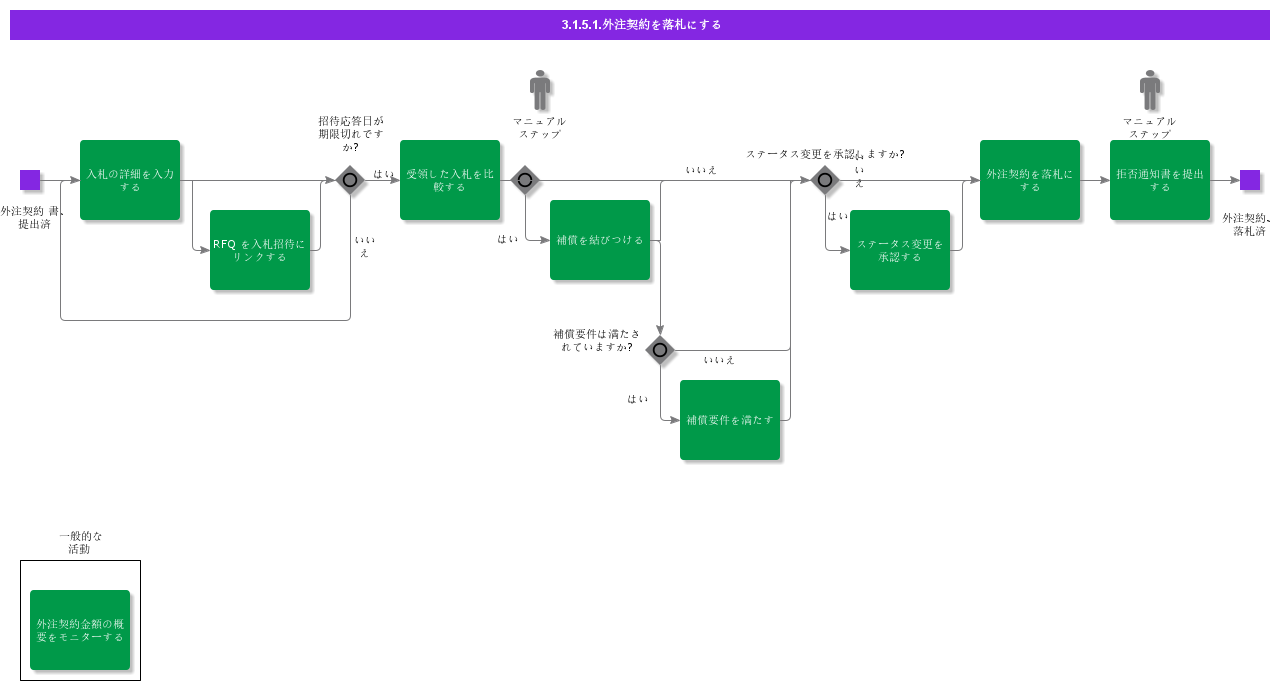Click the 入札の詳細を入力する task box

(x=130, y=180)
